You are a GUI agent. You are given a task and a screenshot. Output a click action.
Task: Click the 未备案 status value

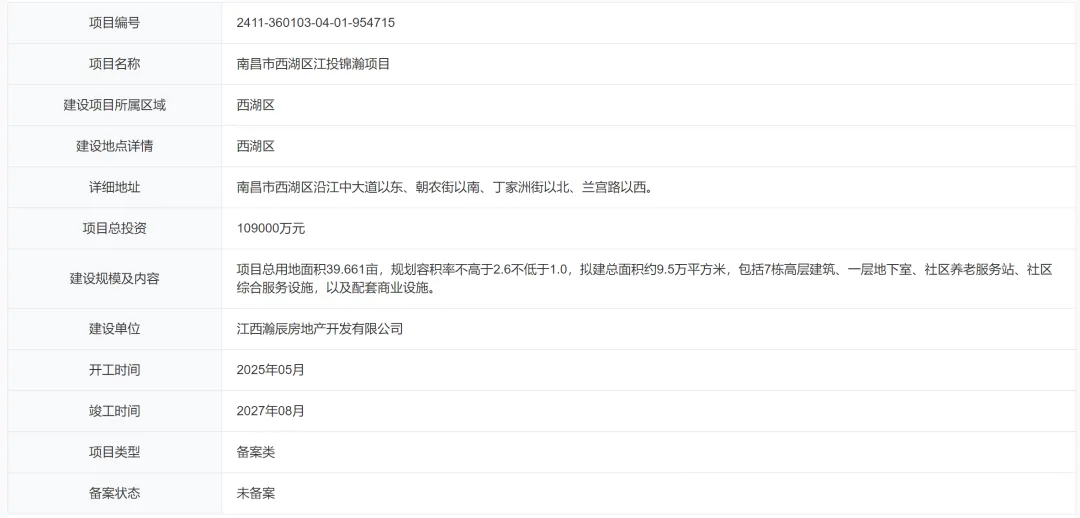tap(256, 493)
